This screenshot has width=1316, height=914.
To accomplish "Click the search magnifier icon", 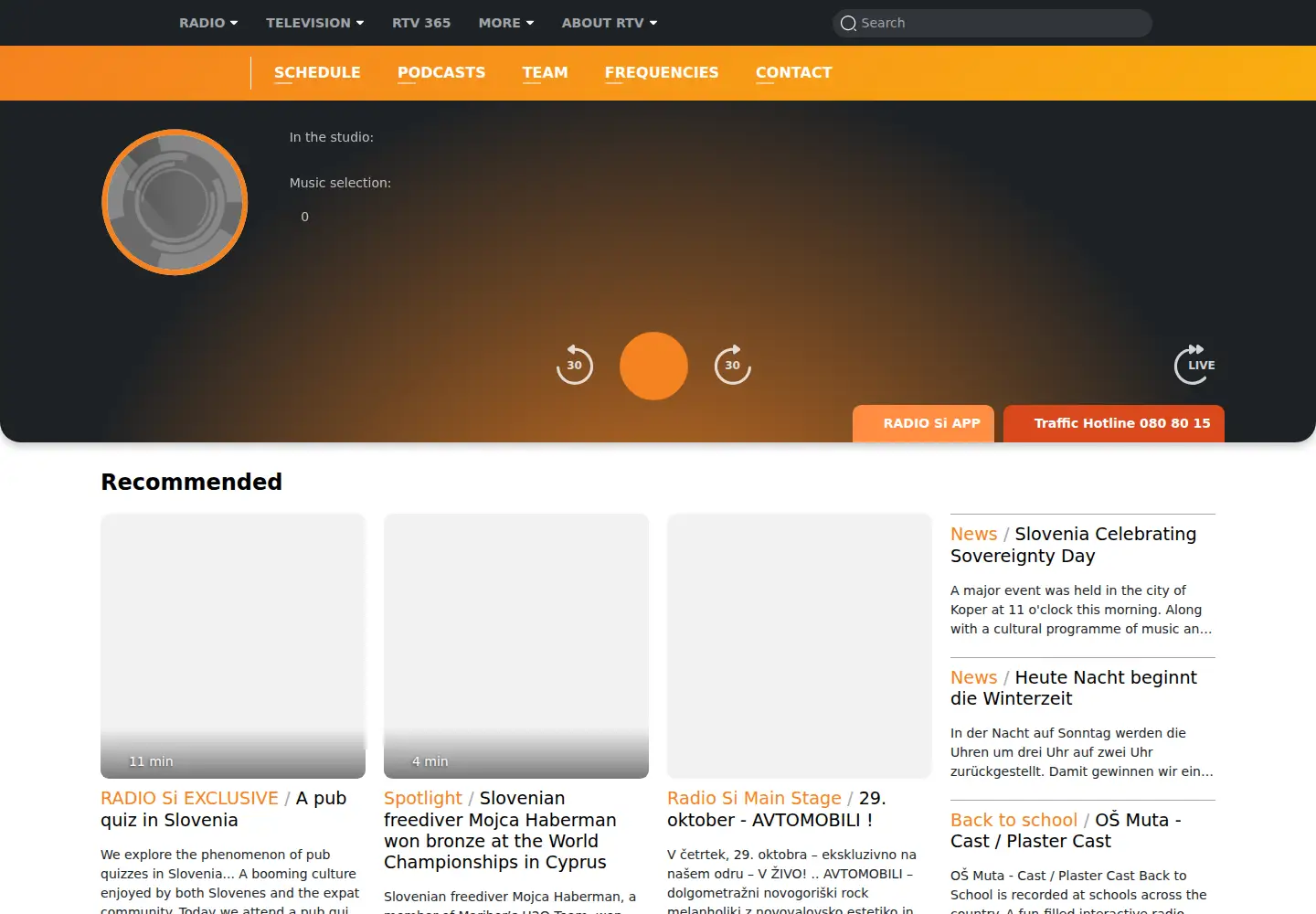I will pos(848,24).
